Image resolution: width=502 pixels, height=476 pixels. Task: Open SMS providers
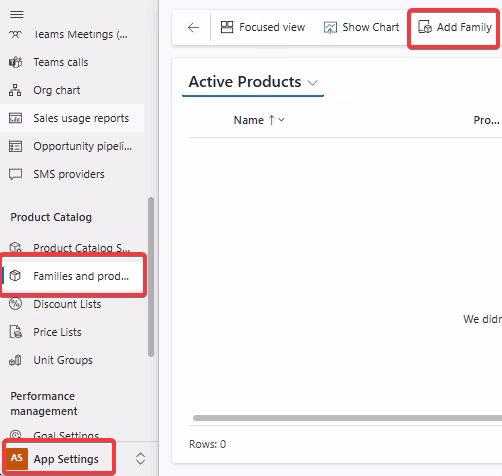[72, 174]
